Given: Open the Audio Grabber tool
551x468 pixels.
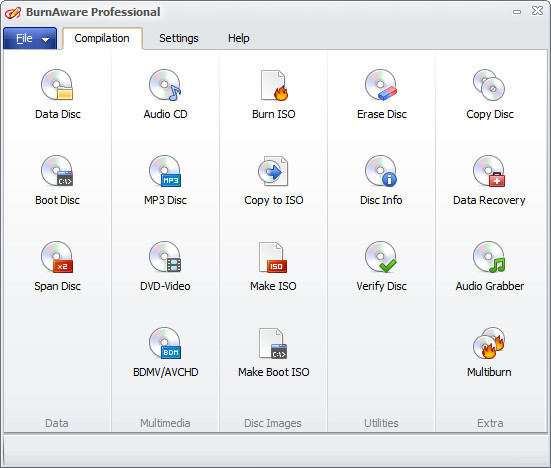Looking at the screenshot, I should click(490, 266).
